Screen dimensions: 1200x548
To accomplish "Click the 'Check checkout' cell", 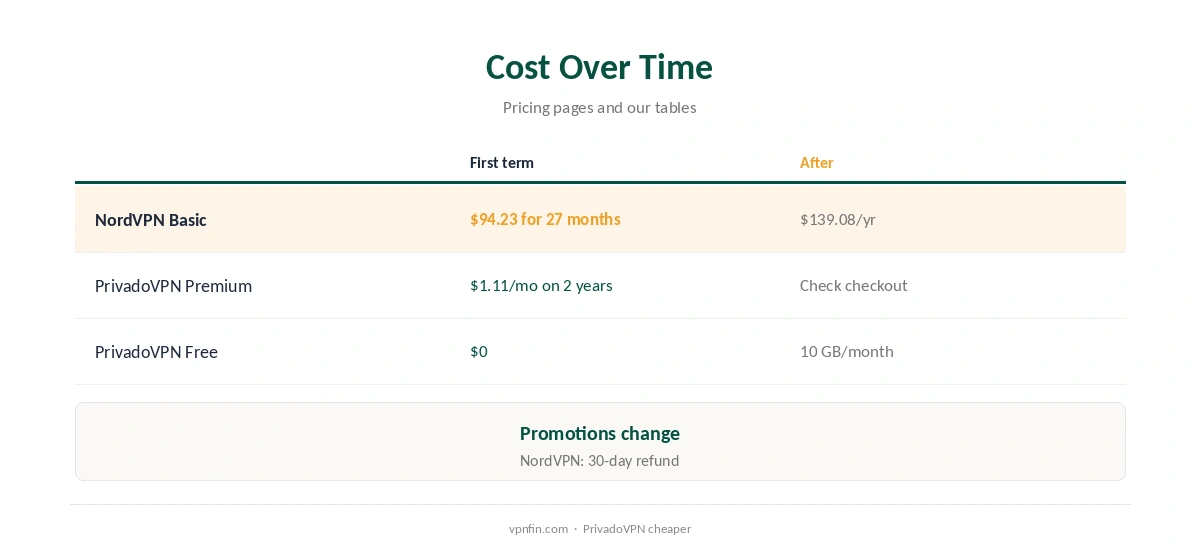I will click(x=853, y=286).
